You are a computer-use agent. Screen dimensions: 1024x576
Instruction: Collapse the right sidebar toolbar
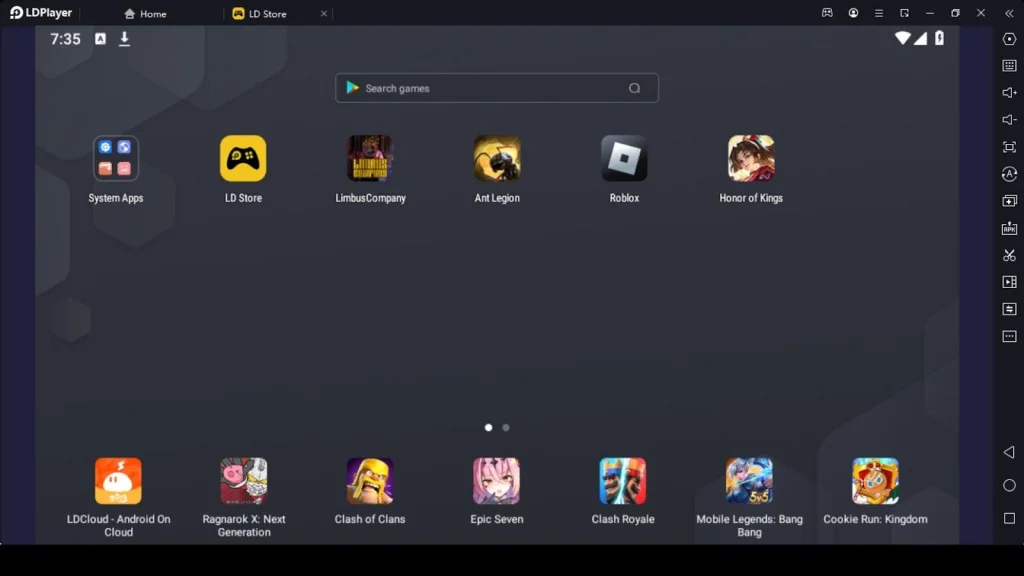tap(1009, 13)
